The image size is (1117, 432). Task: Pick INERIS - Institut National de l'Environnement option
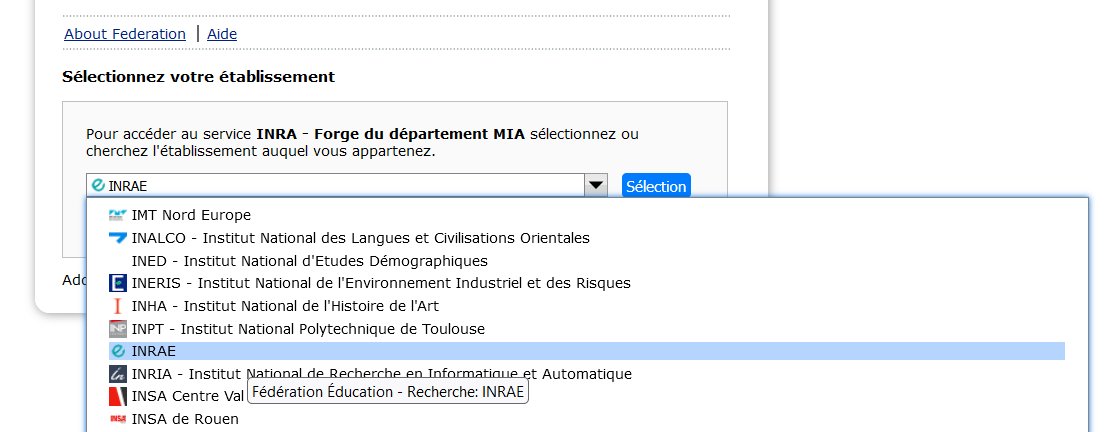tap(381, 283)
